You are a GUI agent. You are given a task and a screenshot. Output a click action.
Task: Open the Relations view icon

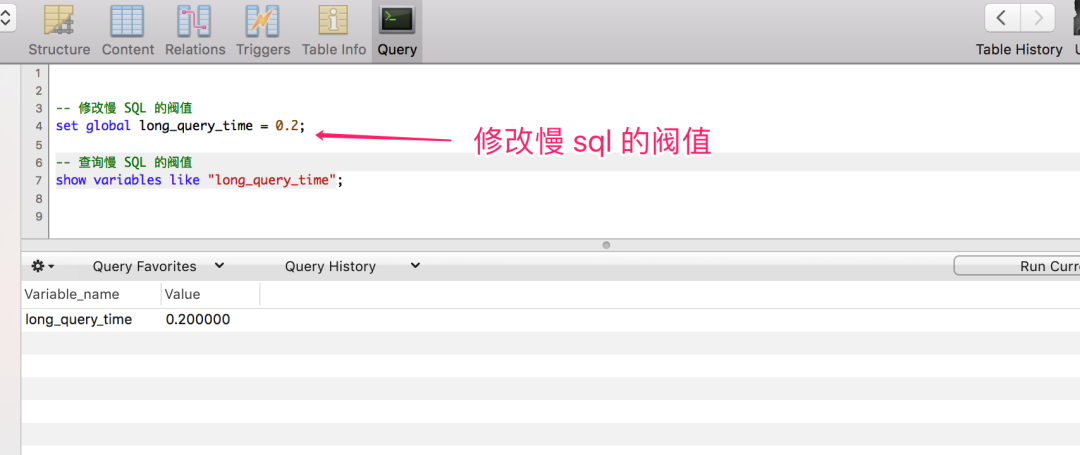click(194, 21)
